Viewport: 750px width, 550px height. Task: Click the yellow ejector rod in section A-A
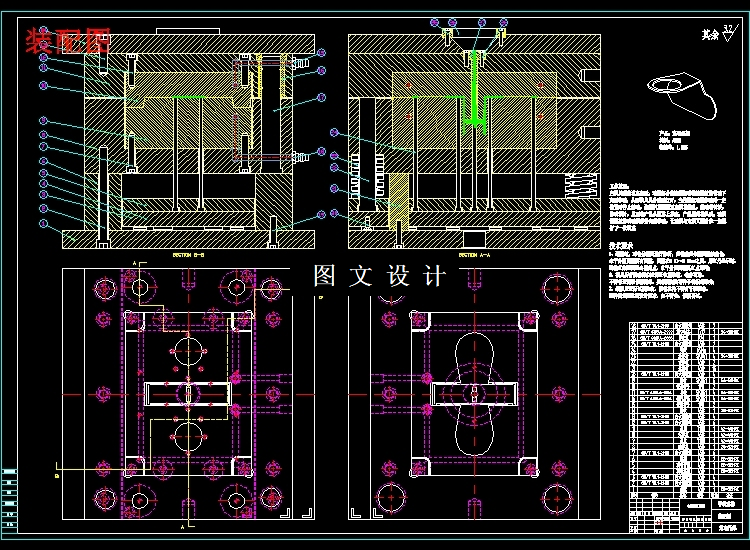(x=398, y=203)
